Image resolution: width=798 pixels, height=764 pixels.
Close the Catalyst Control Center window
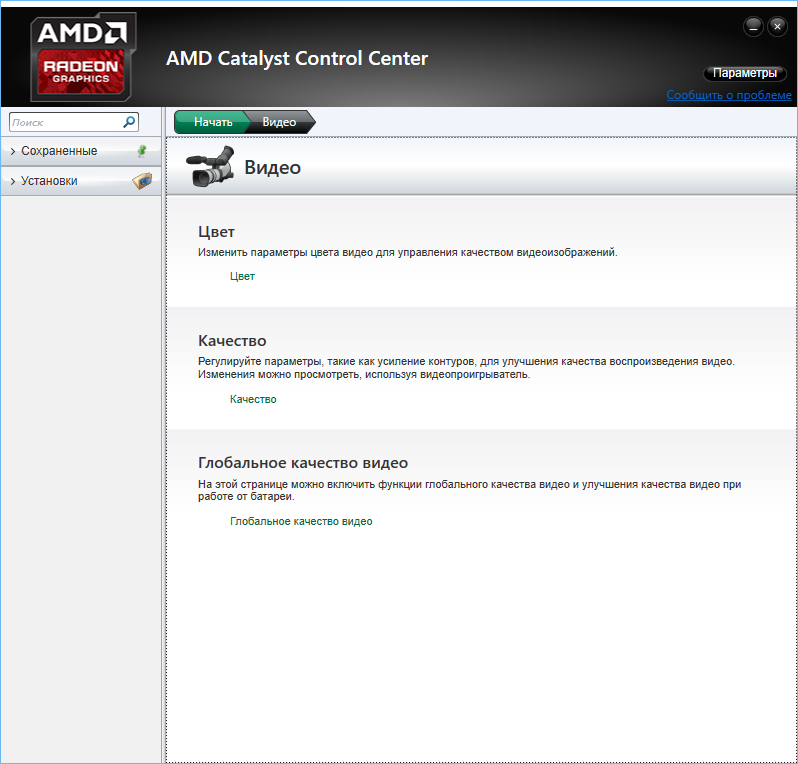coord(777,26)
